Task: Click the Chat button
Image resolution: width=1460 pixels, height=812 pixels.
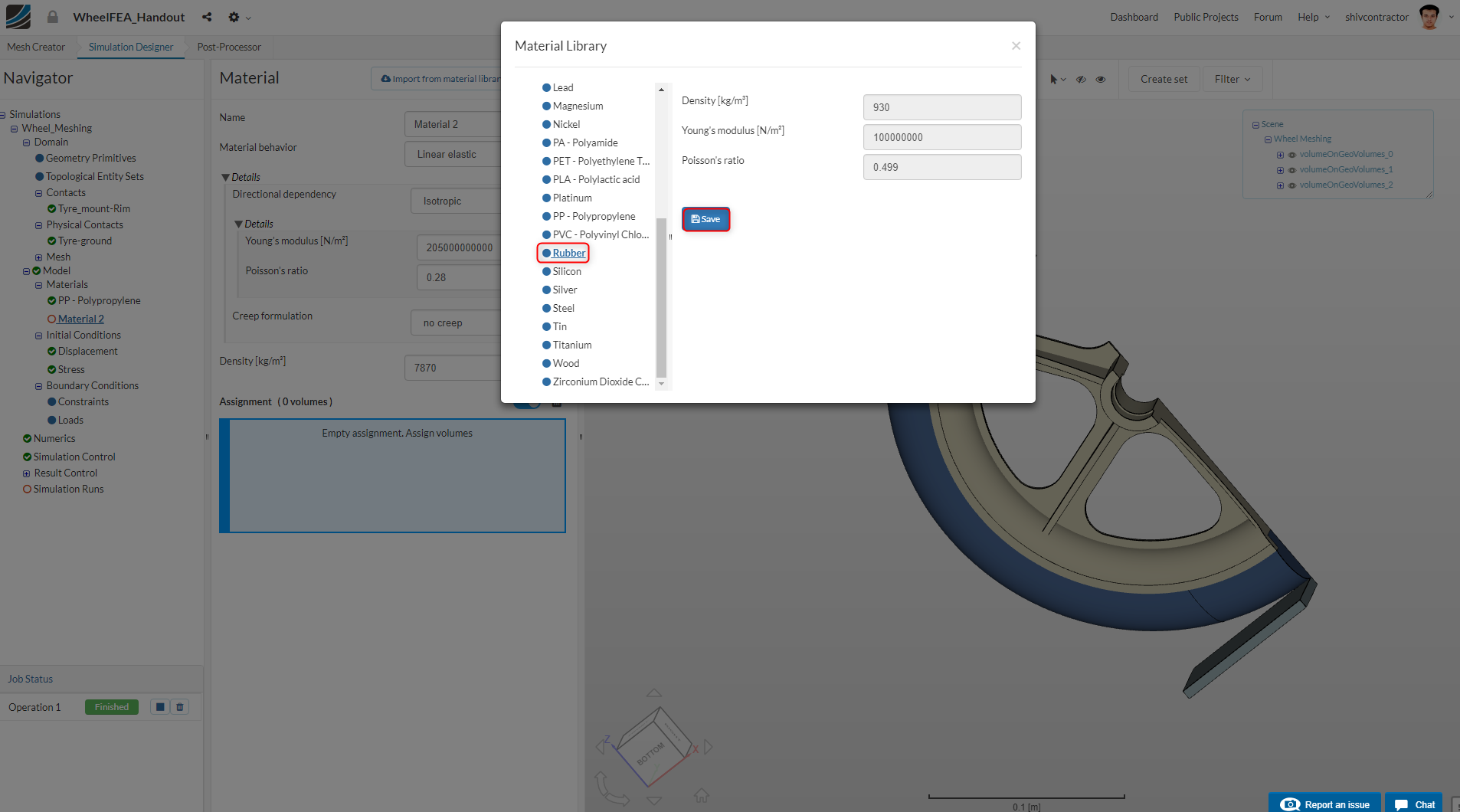Action: click(1414, 804)
